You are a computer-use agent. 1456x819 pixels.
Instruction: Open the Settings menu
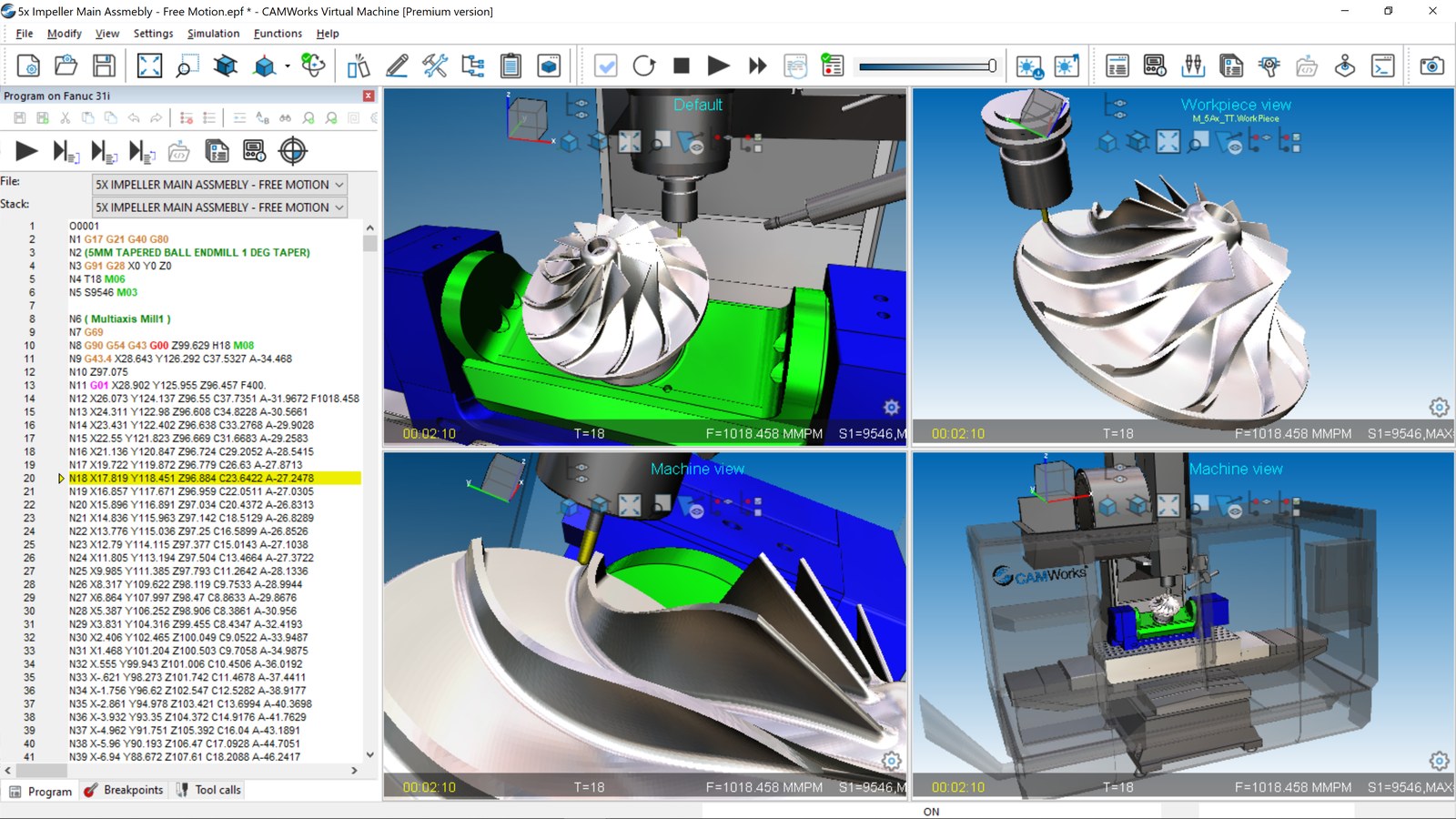click(x=153, y=34)
